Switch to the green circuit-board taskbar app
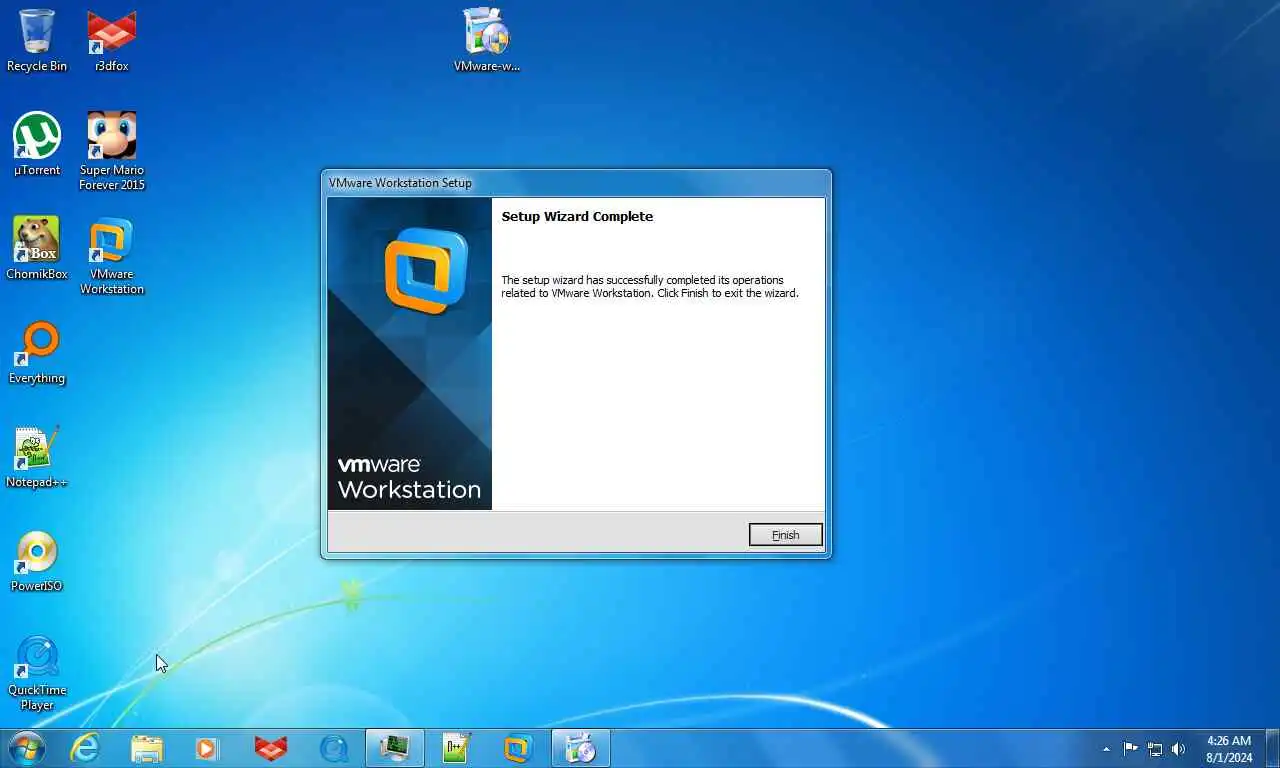 coord(395,748)
